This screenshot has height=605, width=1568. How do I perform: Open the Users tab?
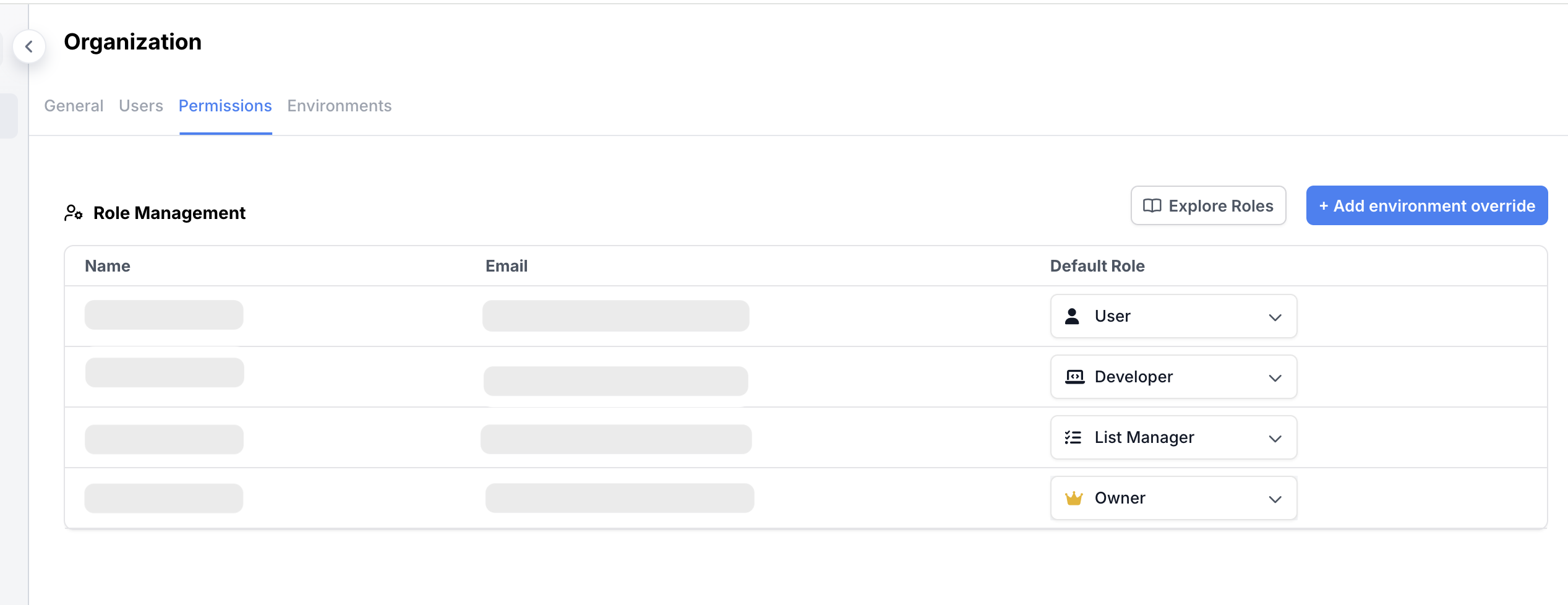tap(140, 106)
